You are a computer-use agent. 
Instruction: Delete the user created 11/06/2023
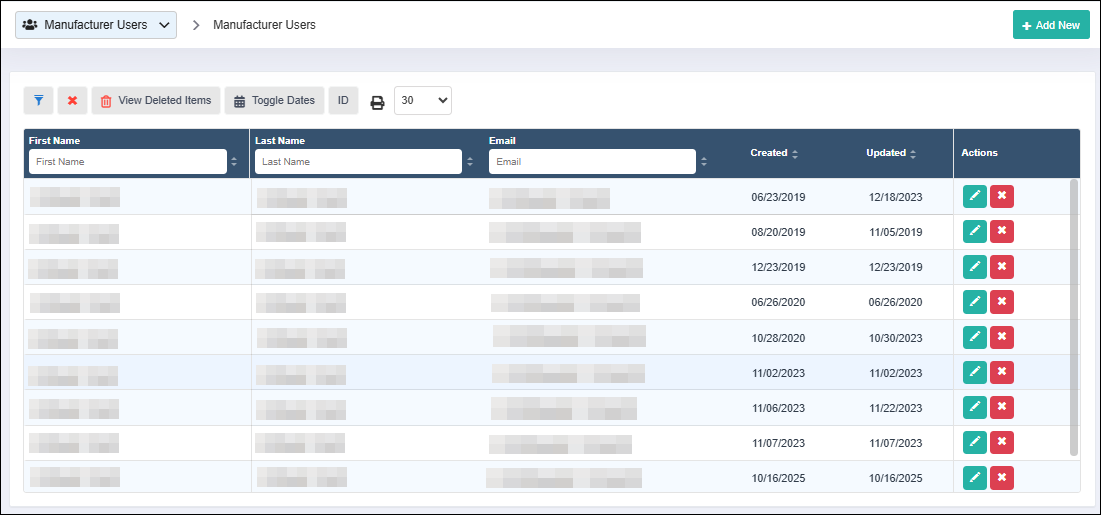1002,407
